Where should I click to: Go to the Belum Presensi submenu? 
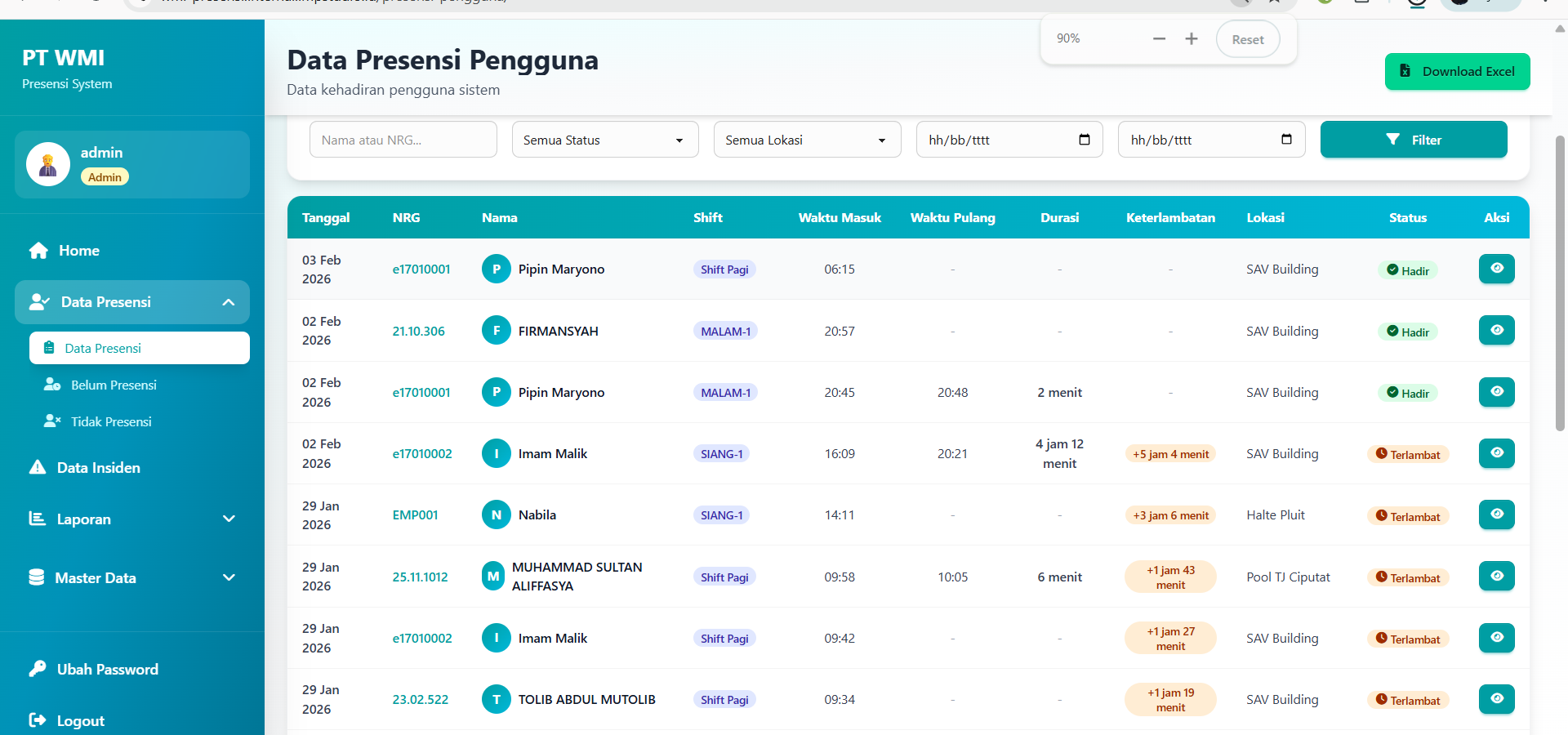coord(114,385)
